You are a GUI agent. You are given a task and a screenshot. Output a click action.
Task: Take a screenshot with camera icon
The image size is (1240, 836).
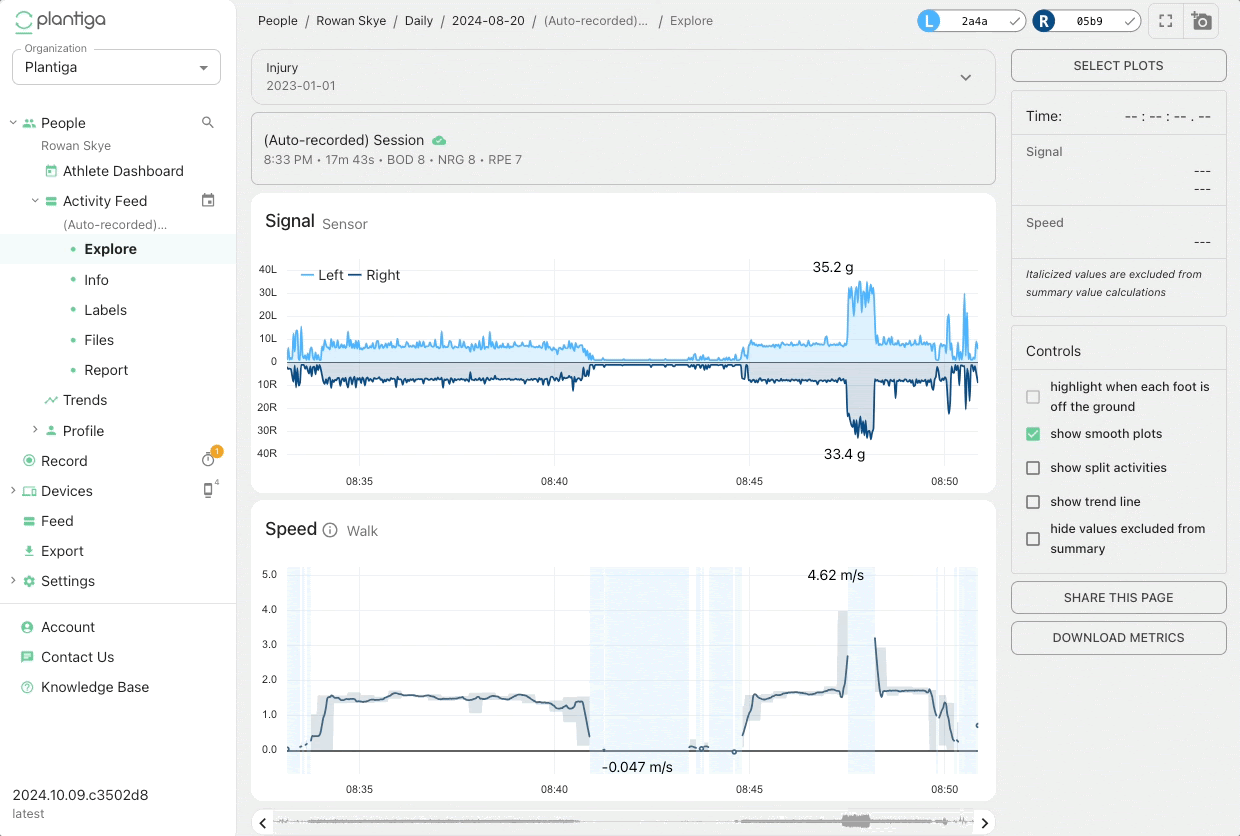click(1201, 21)
